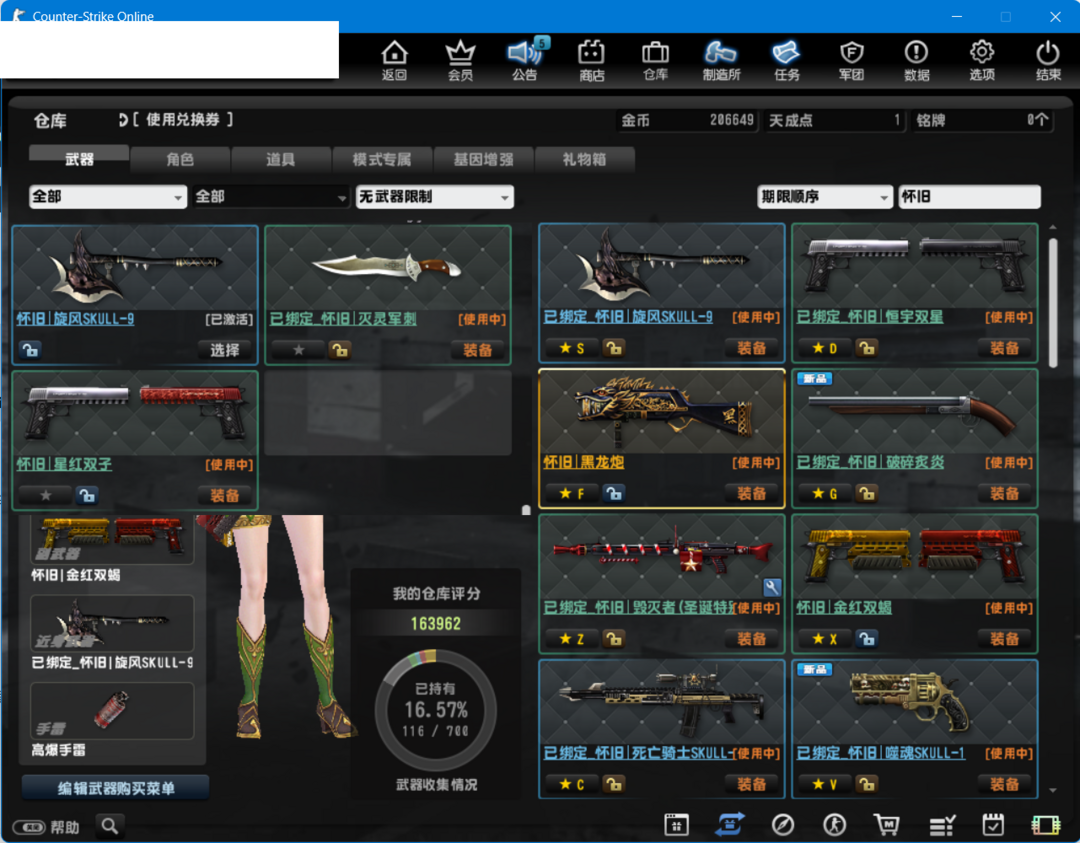Open the calendar checkmark icon

(x=993, y=824)
